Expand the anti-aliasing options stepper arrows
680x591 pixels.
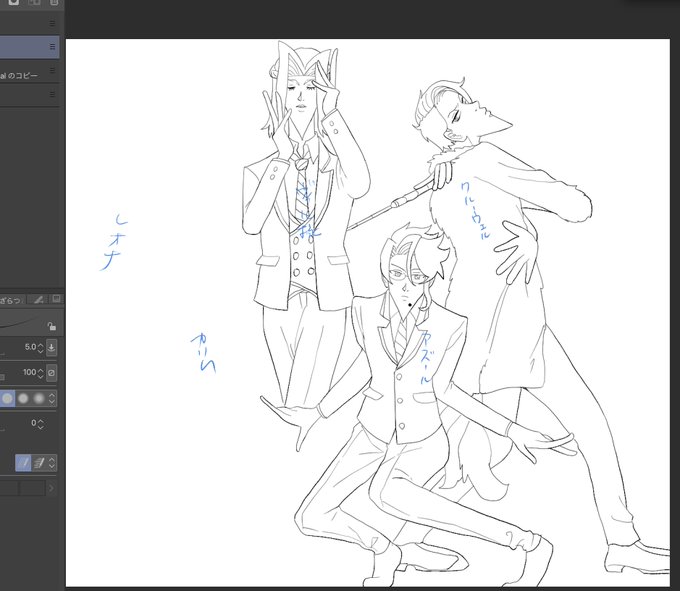[52, 398]
